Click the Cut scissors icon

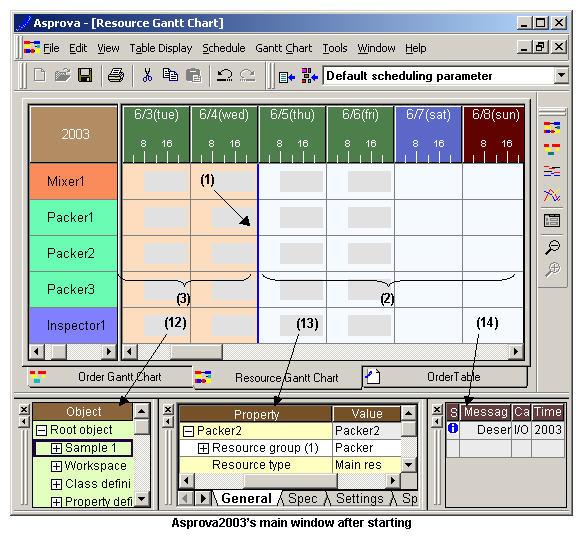[148, 75]
